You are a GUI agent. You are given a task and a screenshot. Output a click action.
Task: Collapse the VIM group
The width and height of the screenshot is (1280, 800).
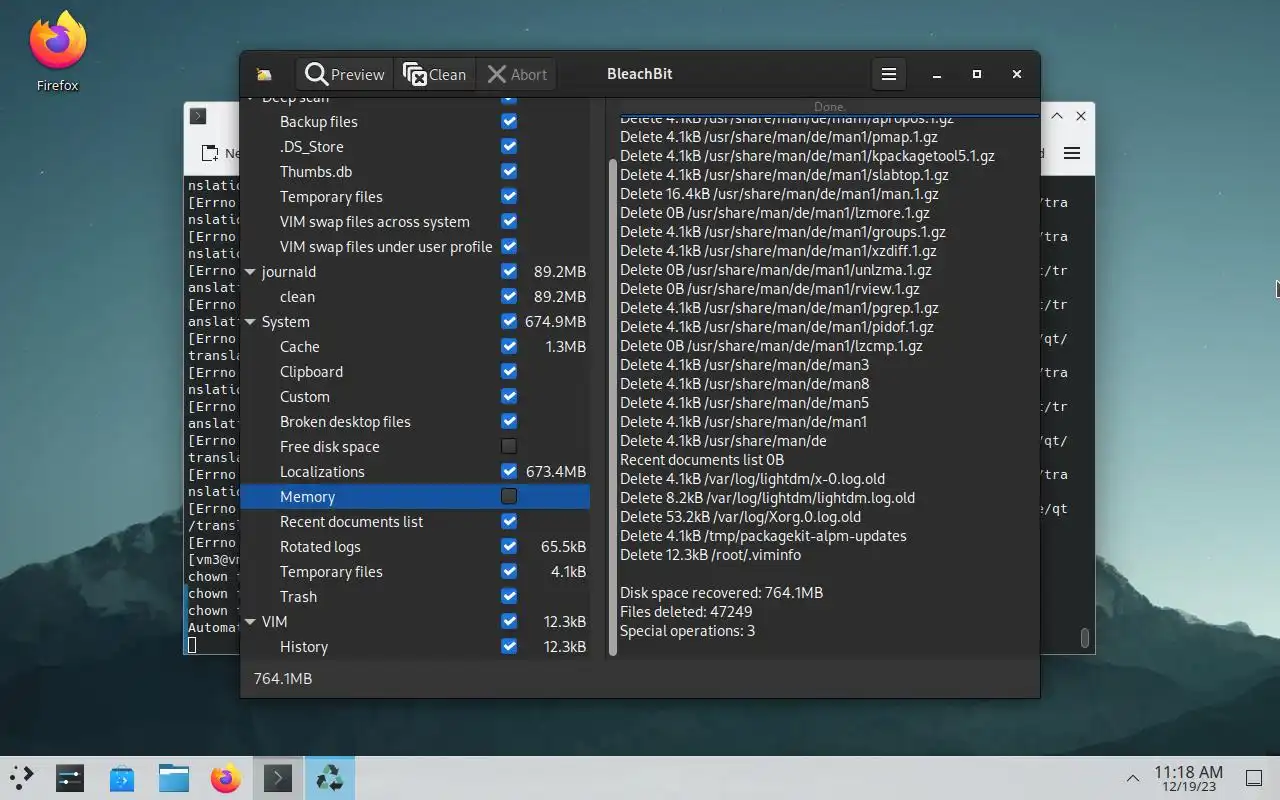251,621
